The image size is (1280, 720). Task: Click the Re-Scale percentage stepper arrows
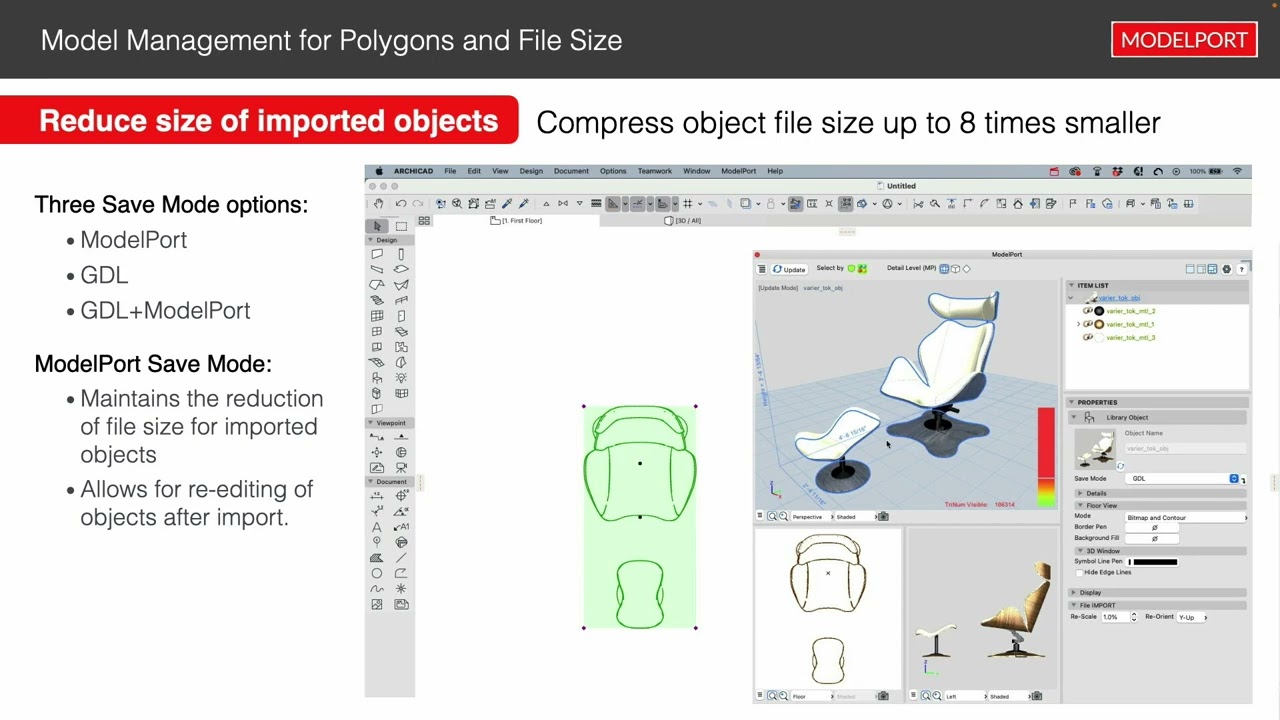click(1134, 617)
